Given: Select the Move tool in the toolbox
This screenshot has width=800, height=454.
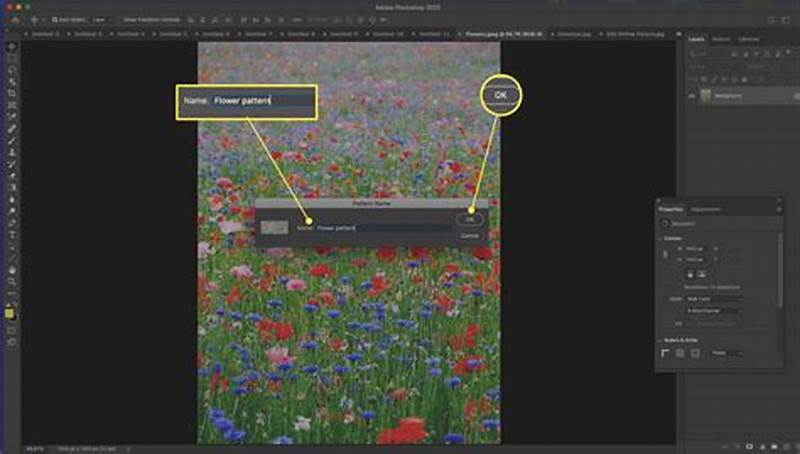Looking at the screenshot, I should [12, 47].
